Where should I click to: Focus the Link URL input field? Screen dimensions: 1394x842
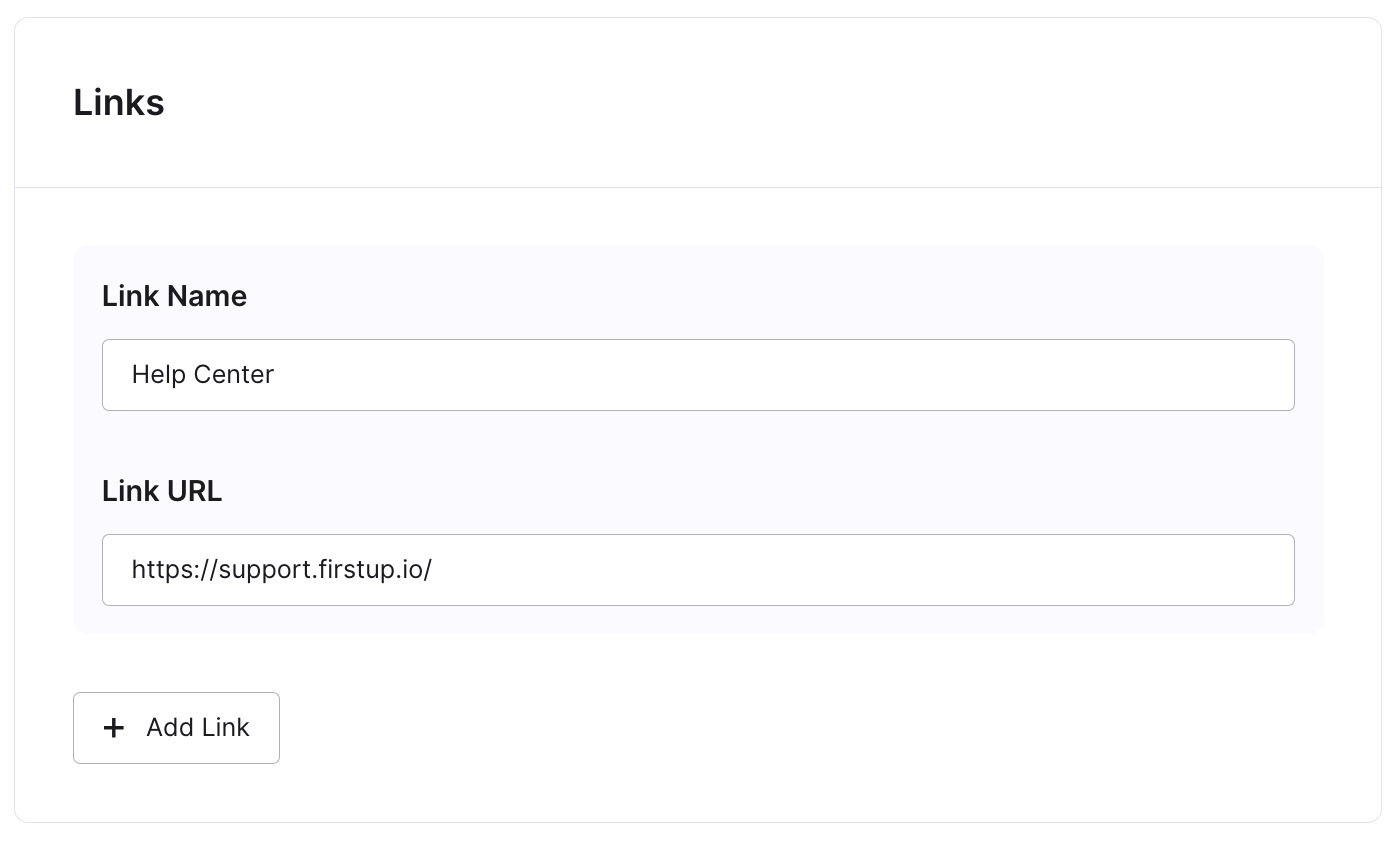698,570
